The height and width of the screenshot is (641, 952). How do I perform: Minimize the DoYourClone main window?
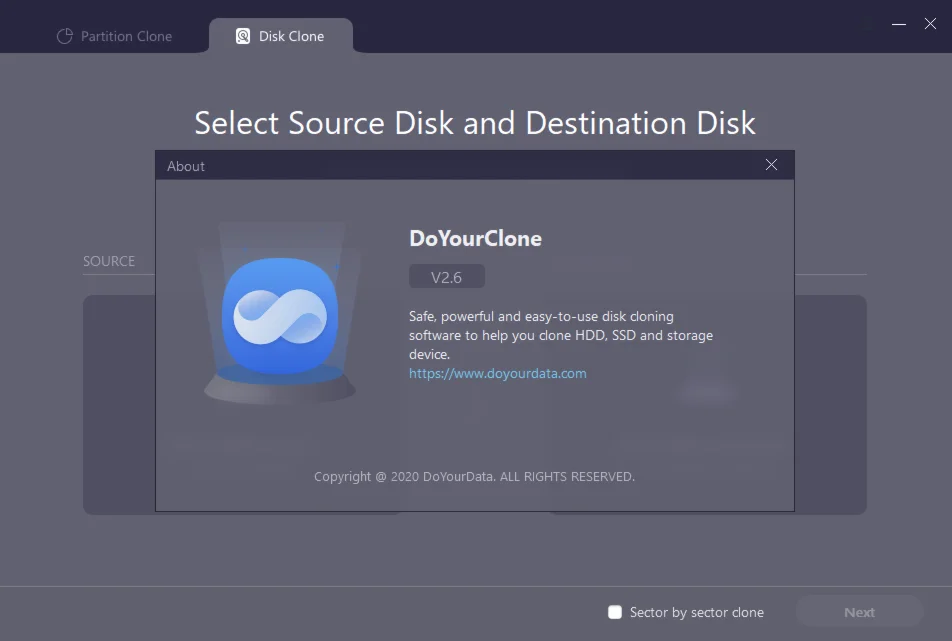click(899, 24)
